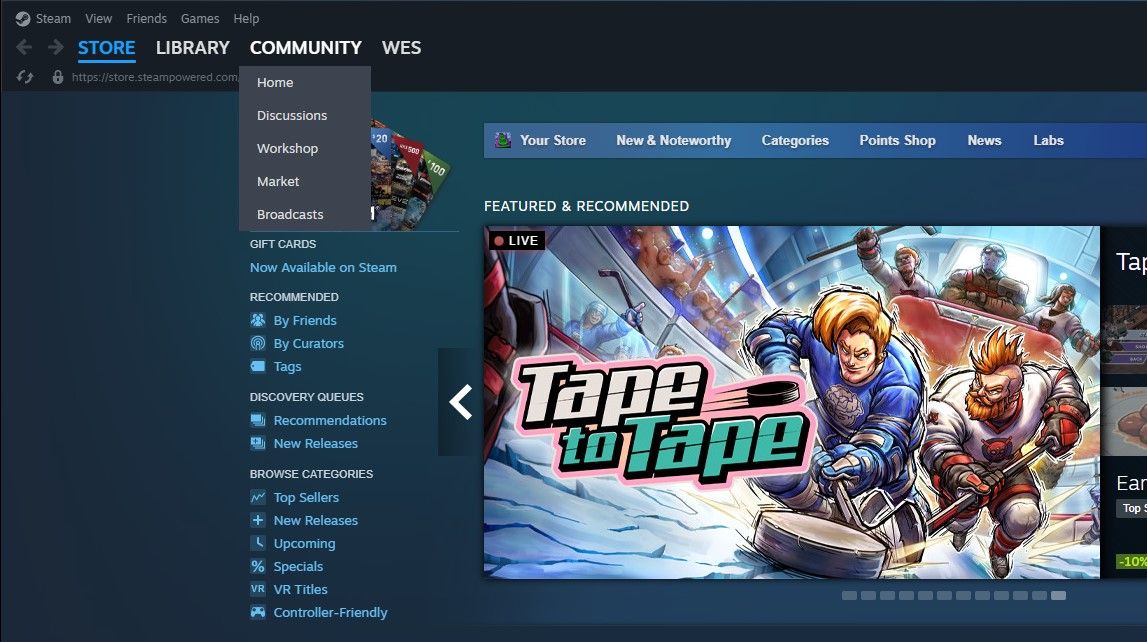1147x642 pixels.
Task: Open the VR Titles link
Action: point(301,589)
